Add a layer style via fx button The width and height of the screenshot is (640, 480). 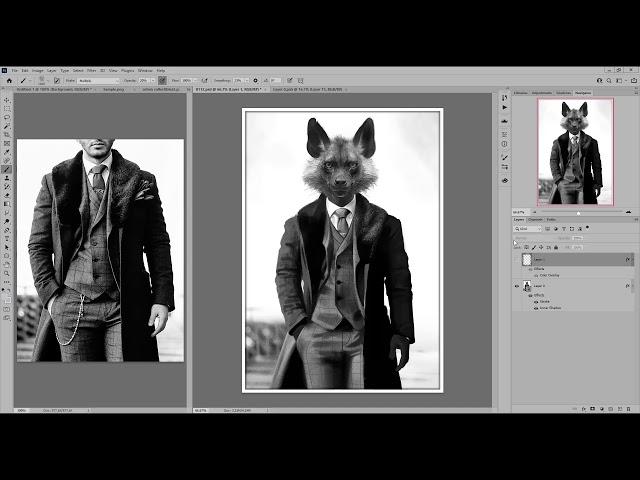pyautogui.click(x=584, y=409)
